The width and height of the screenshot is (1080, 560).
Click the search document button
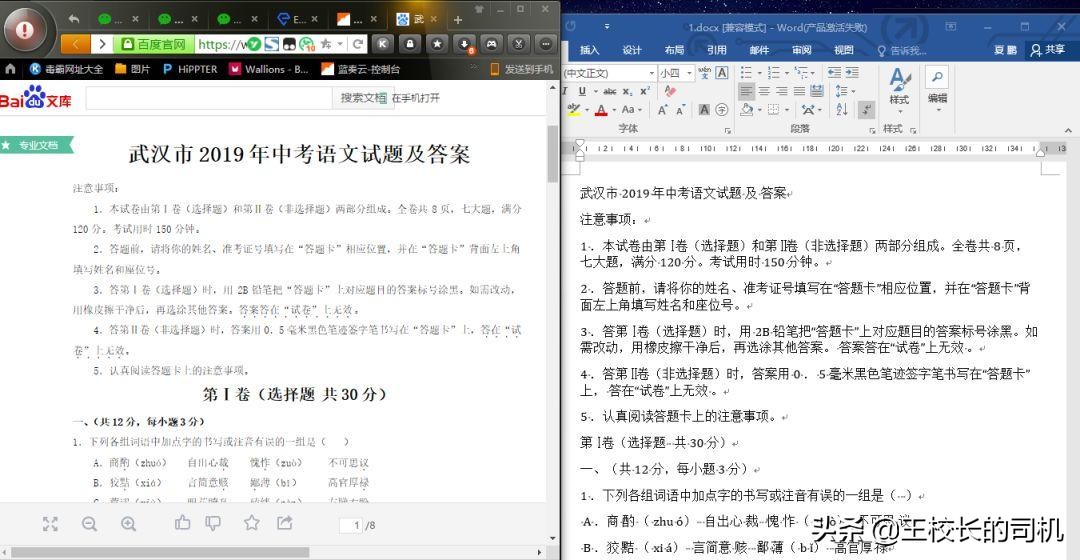tap(363, 98)
